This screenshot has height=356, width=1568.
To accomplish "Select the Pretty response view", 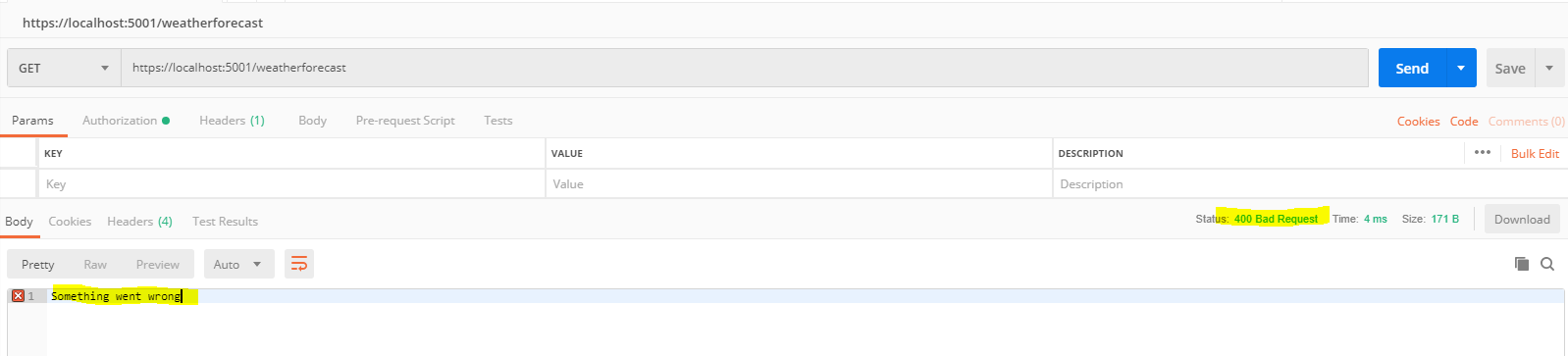I will [38, 264].
